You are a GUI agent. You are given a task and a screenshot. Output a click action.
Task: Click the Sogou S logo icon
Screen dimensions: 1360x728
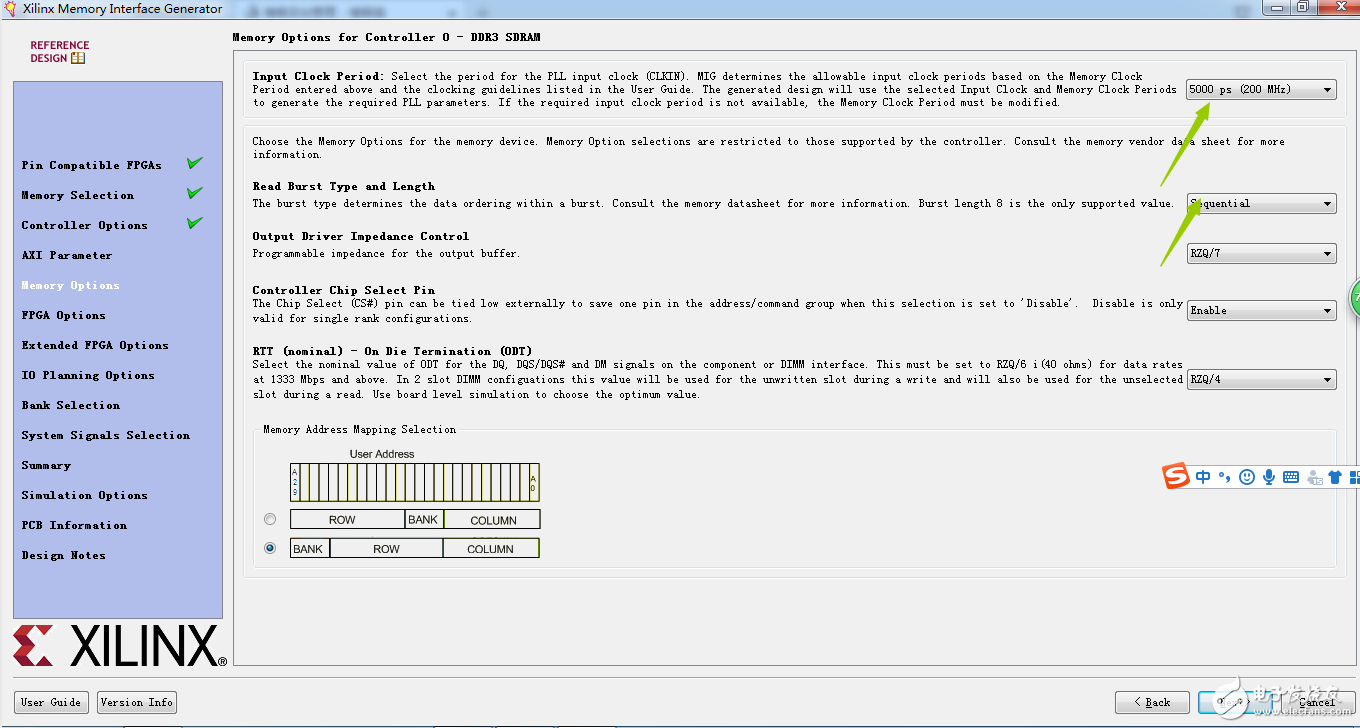(x=1176, y=476)
